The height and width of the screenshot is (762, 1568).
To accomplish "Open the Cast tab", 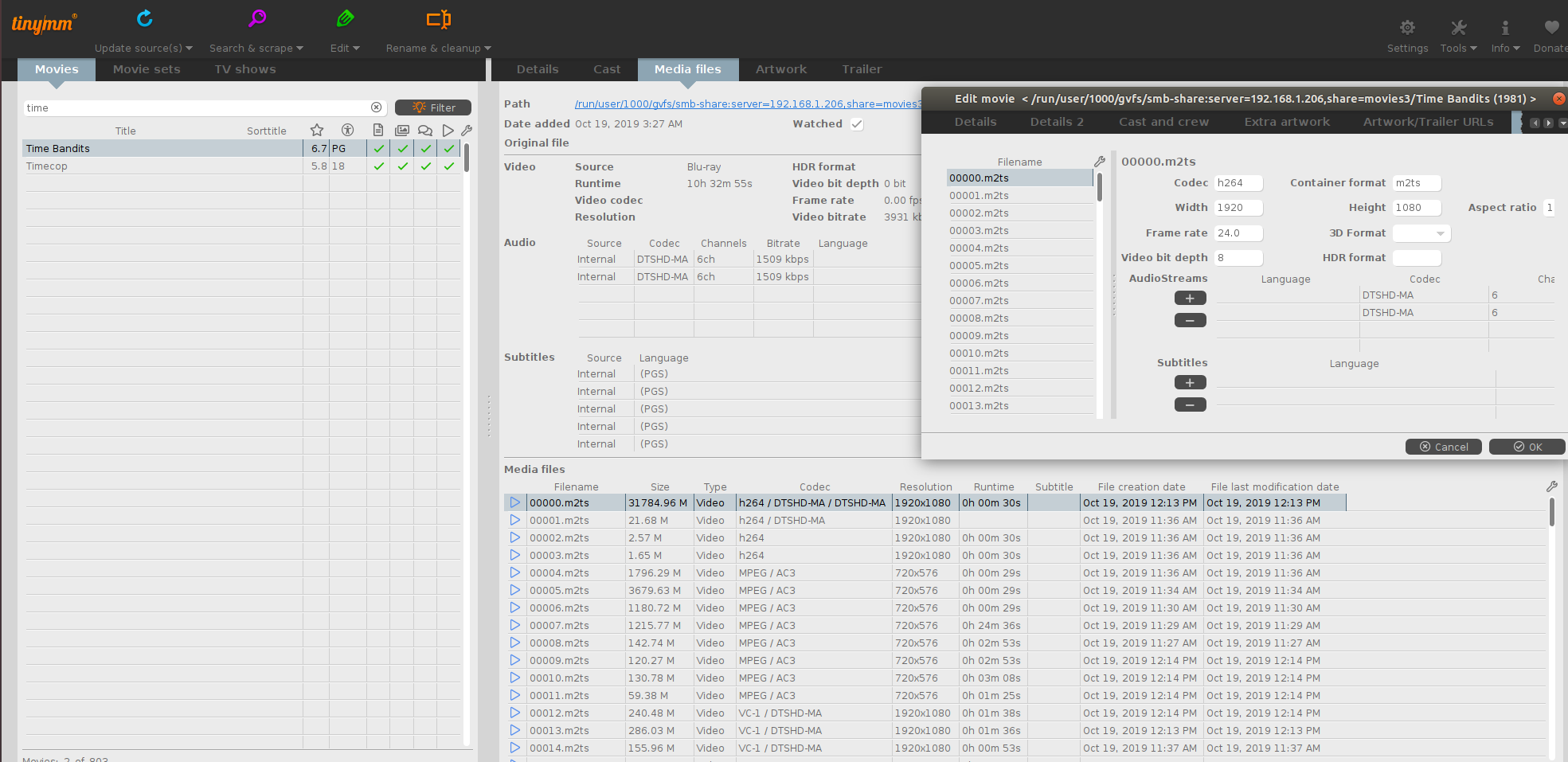I will point(607,69).
